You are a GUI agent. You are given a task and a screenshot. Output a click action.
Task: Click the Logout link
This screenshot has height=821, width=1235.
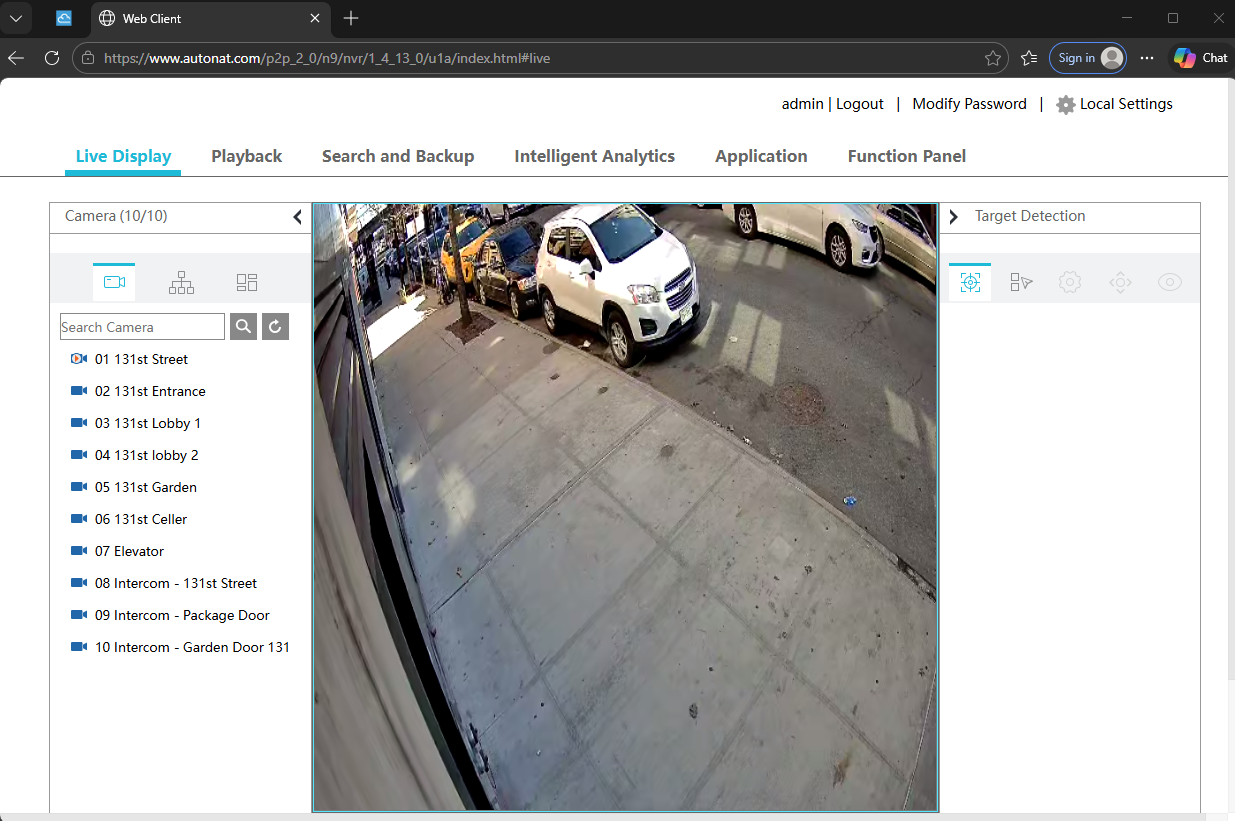[859, 104]
